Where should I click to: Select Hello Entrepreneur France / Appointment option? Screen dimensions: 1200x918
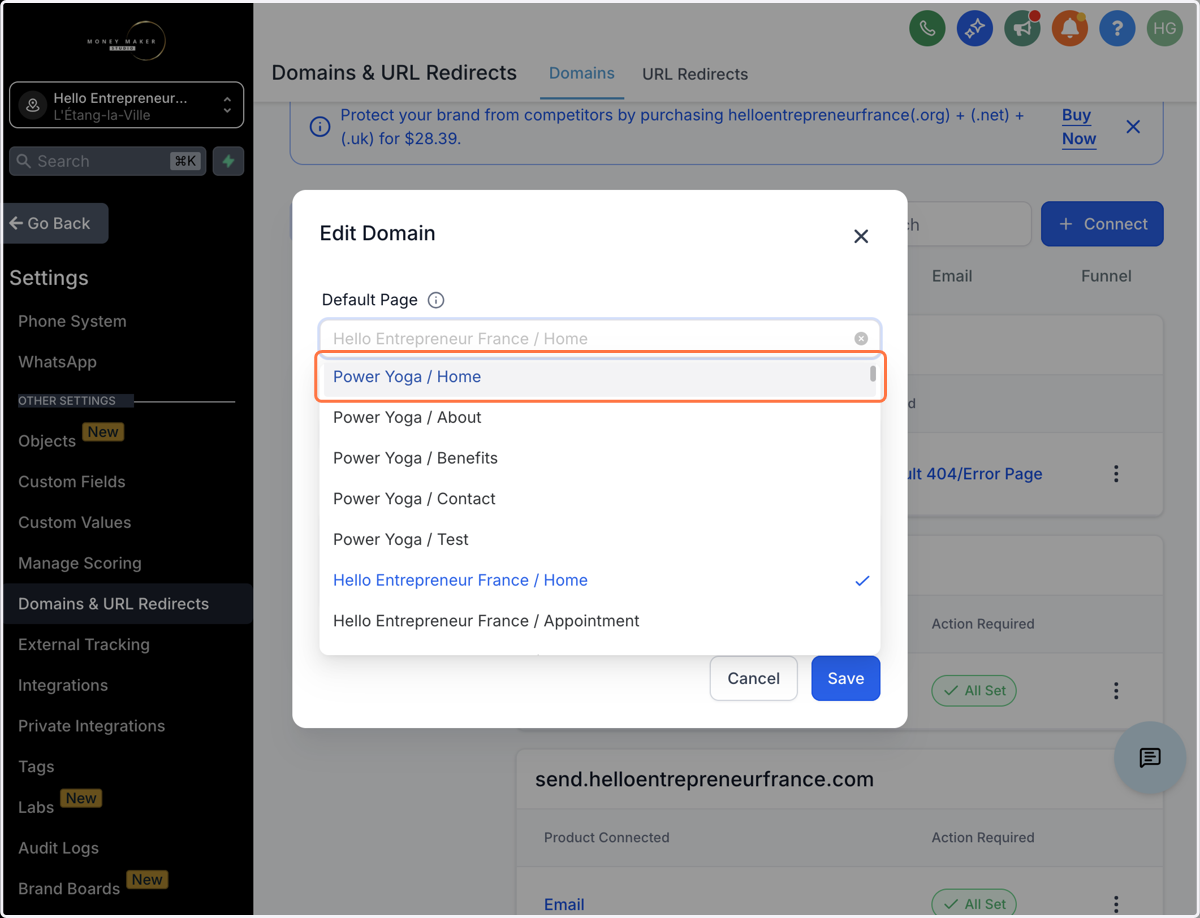[600, 621]
